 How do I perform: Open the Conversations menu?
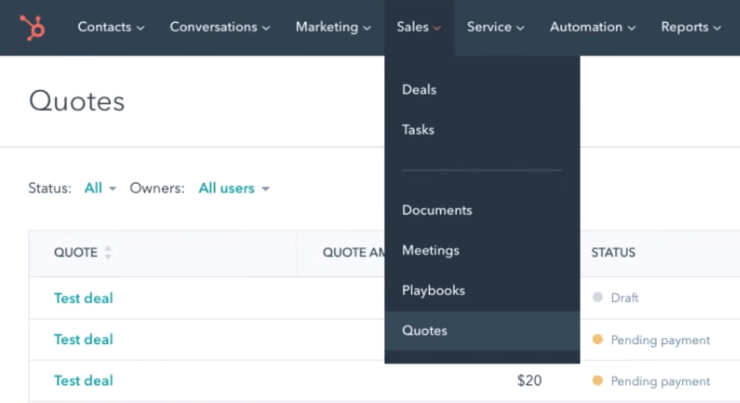(220, 27)
